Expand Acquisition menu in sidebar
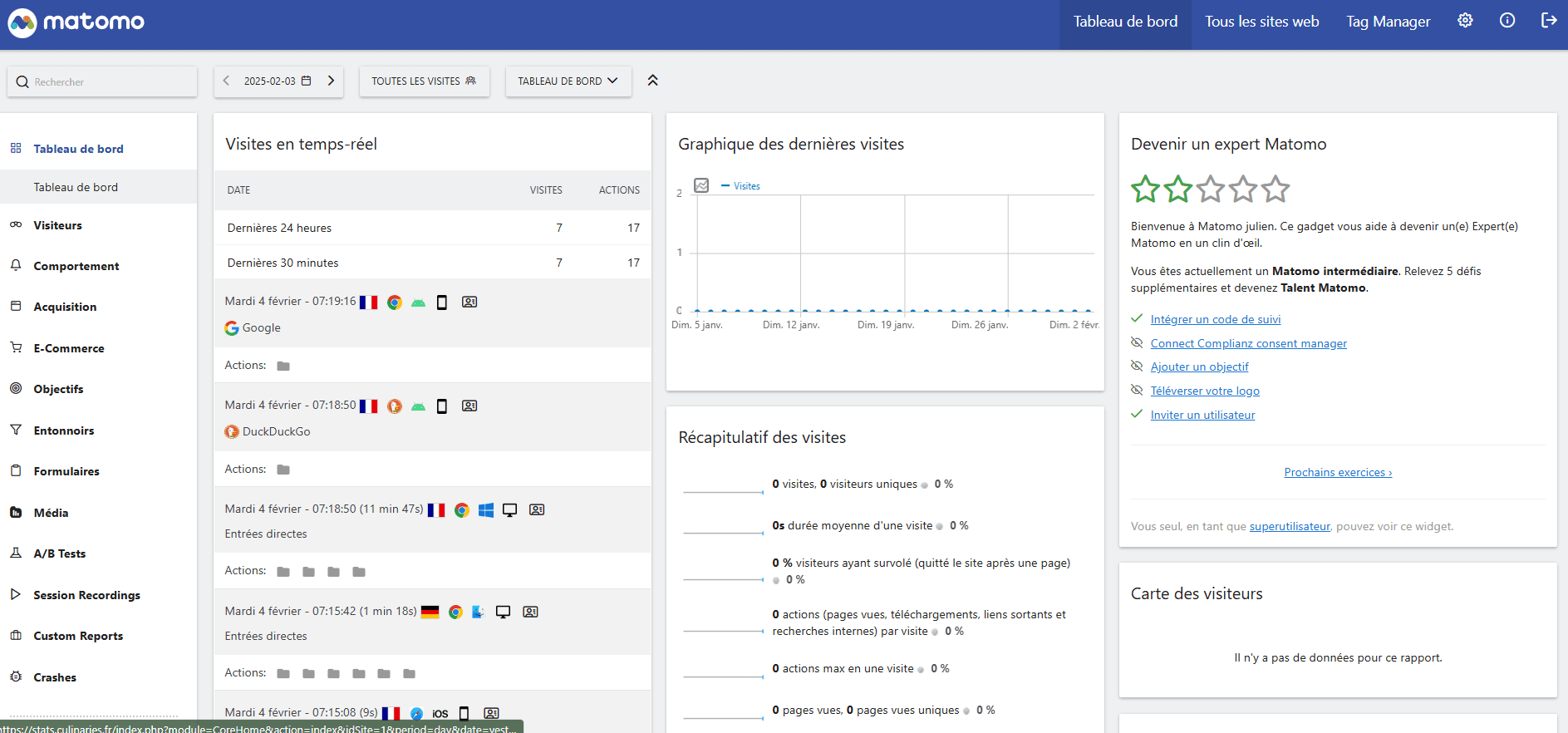This screenshot has height=733, width=1568. click(65, 307)
